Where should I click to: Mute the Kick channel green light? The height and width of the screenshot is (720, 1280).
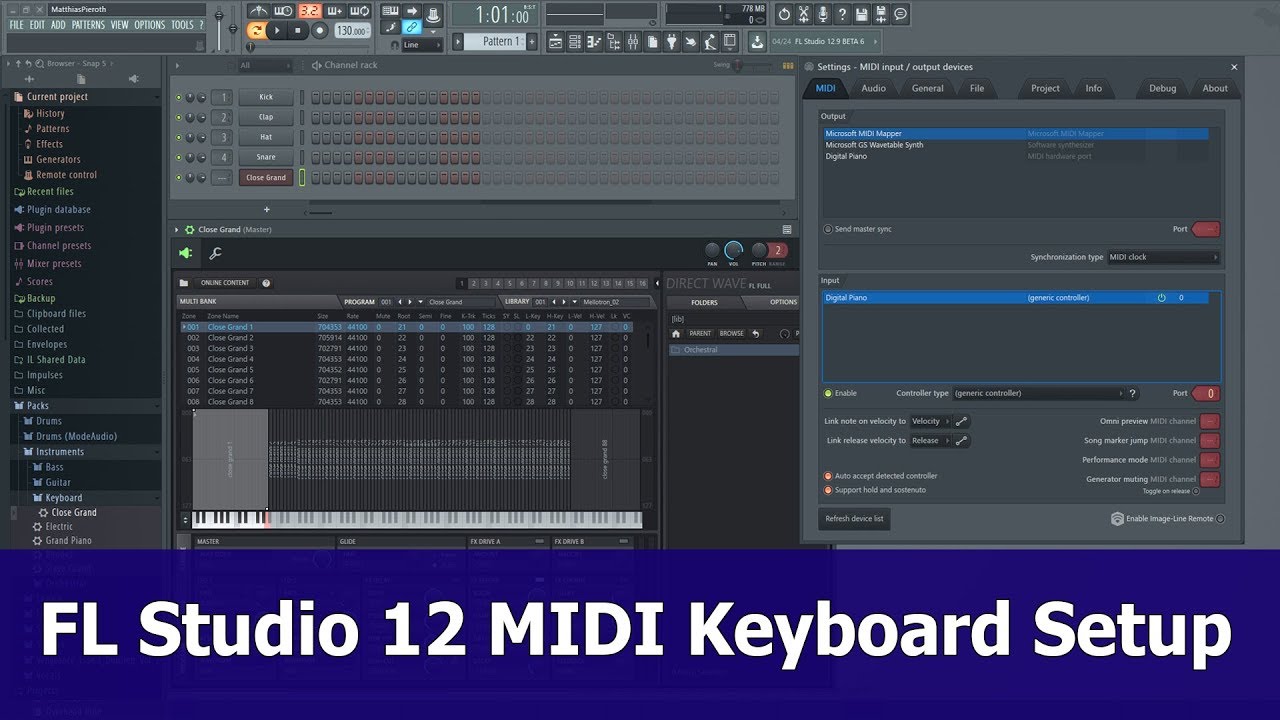coord(179,97)
